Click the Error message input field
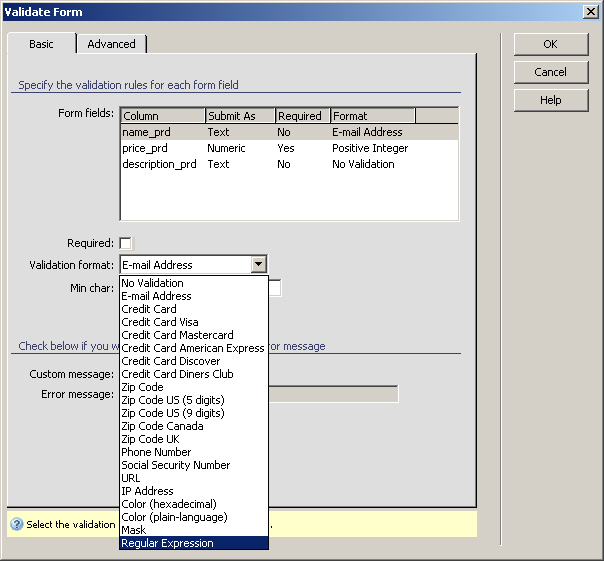The image size is (604, 561). click(x=334, y=394)
